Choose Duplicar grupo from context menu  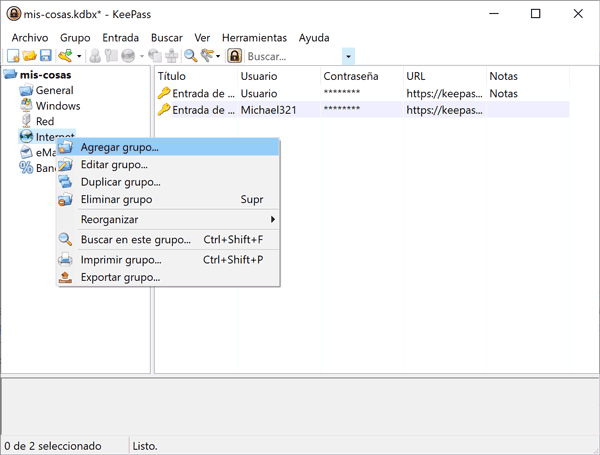168,182
